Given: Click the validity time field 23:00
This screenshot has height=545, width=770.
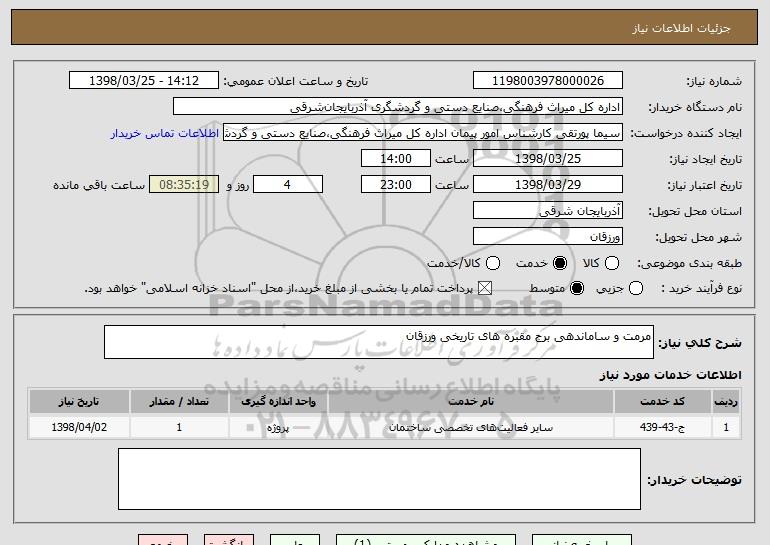Looking at the screenshot, I should pyautogui.click(x=396, y=185).
